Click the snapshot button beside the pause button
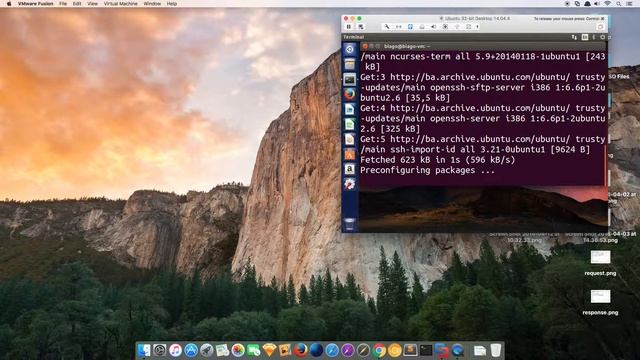Viewport: 640px width, 360px height. pos(361,27)
